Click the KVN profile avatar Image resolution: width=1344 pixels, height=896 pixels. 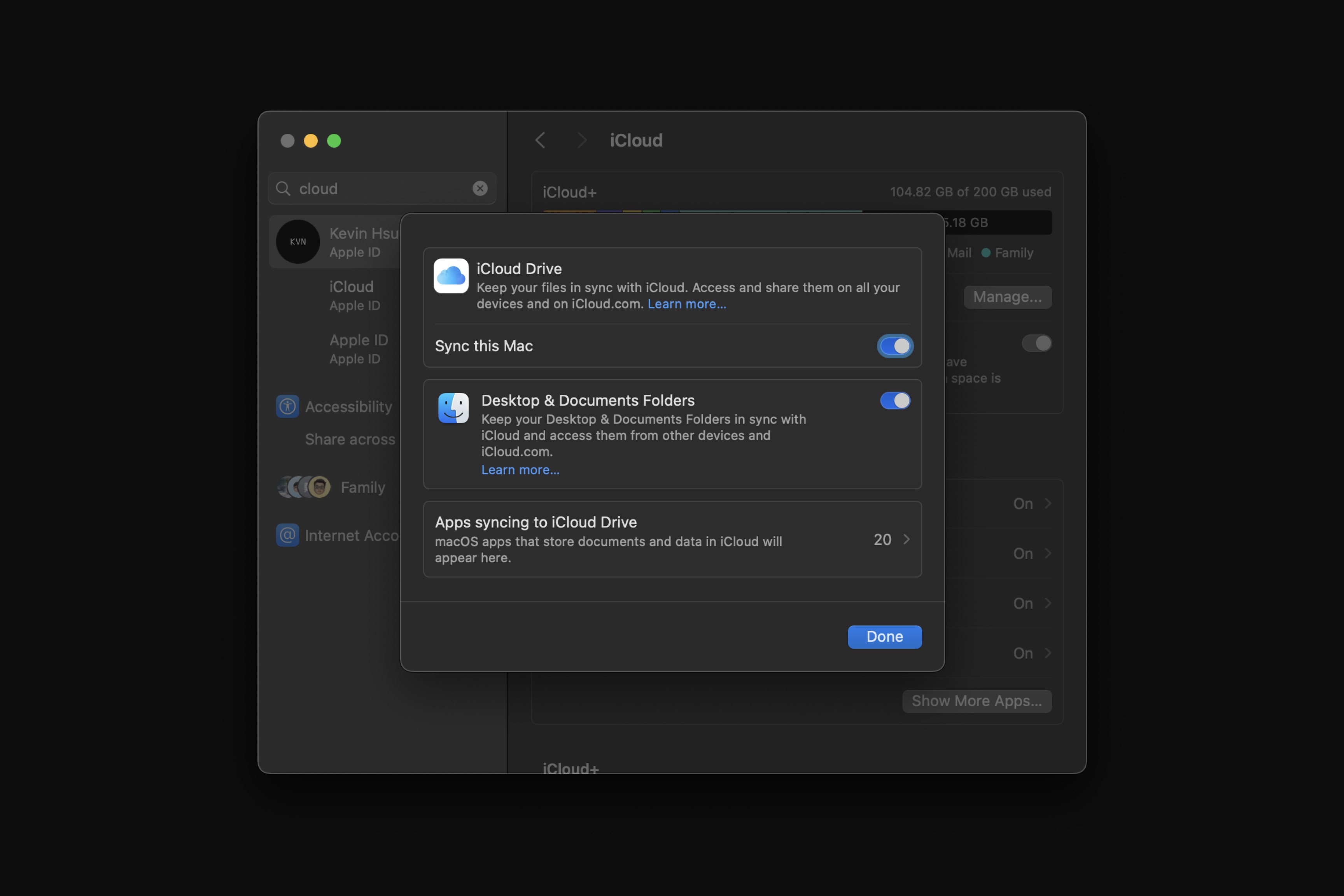click(x=298, y=241)
